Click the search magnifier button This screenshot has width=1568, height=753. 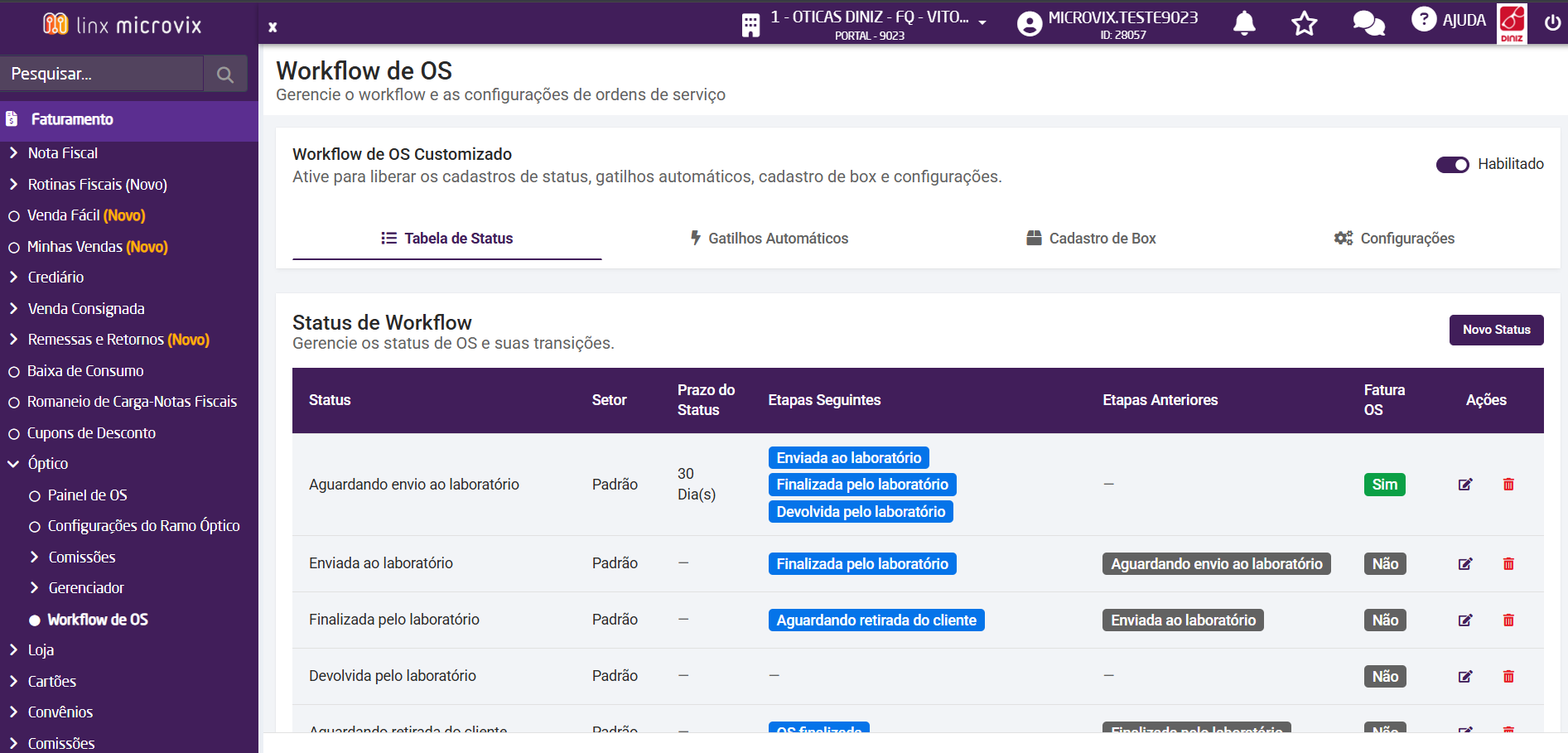pyautogui.click(x=225, y=75)
